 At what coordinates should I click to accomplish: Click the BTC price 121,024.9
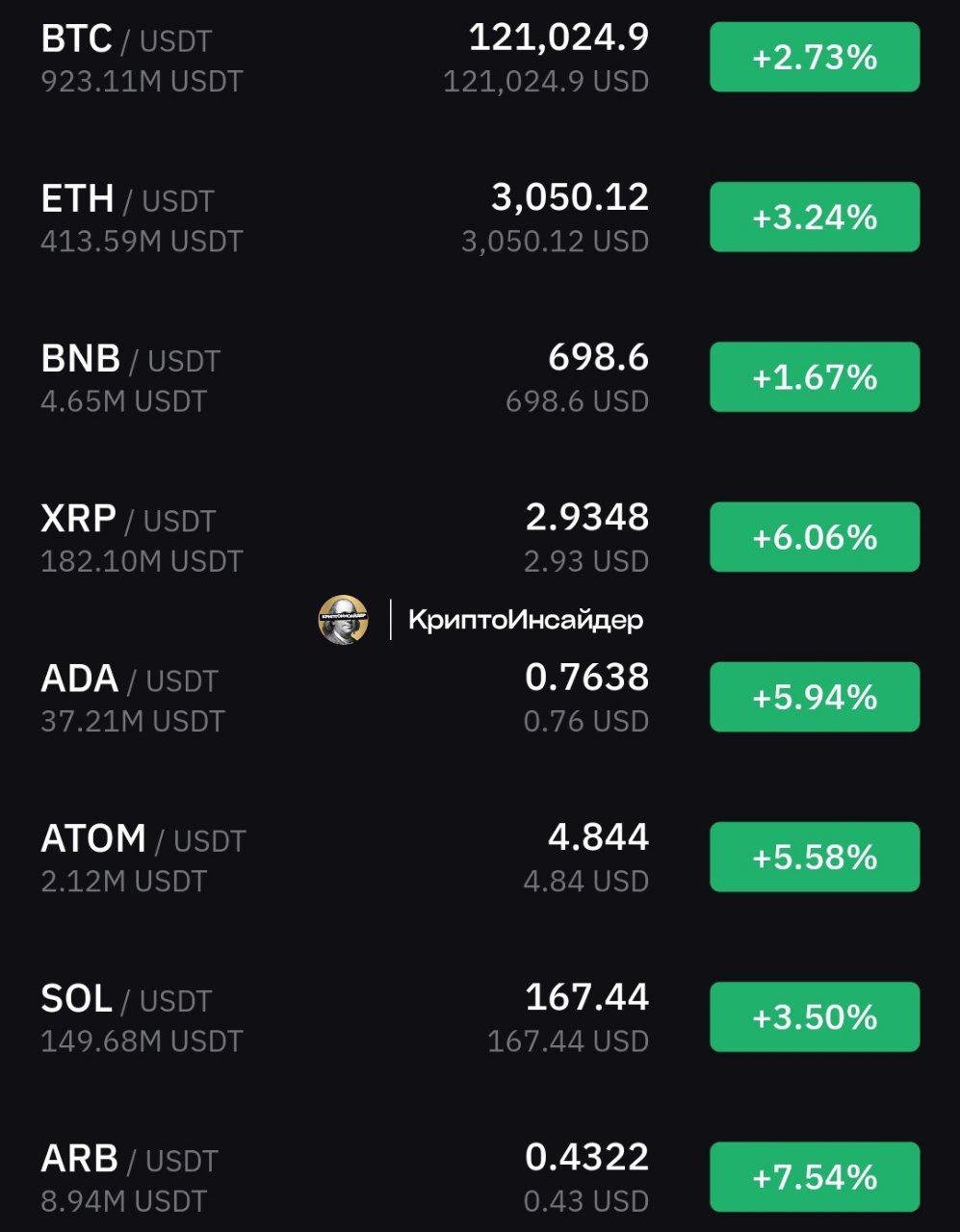click(x=558, y=38)
